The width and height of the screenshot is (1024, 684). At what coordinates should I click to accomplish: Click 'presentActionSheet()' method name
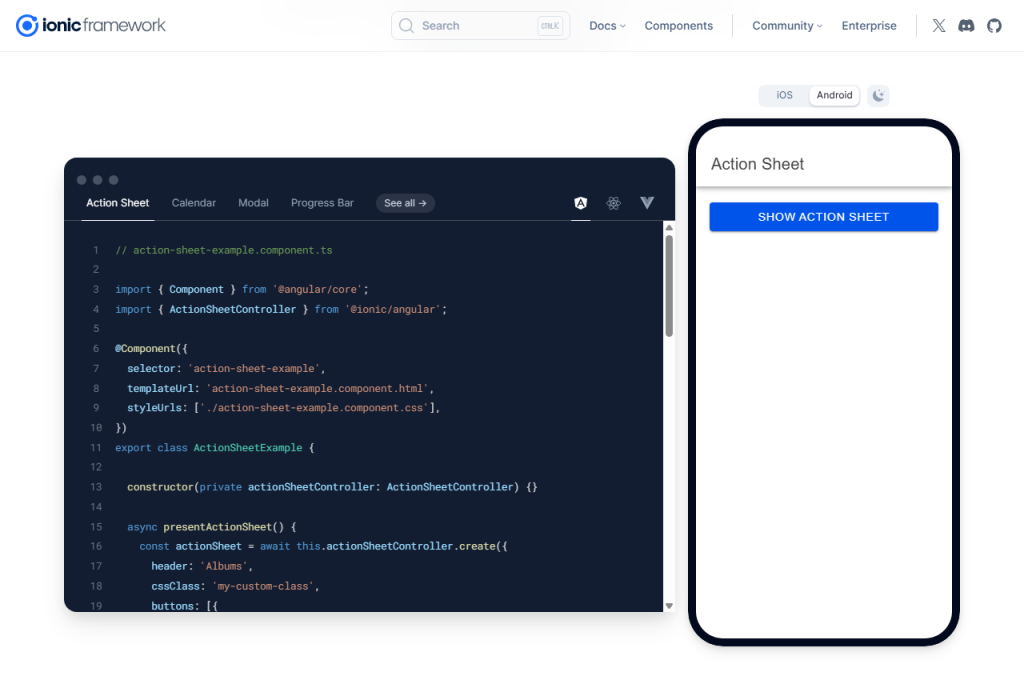coord(223,527)
